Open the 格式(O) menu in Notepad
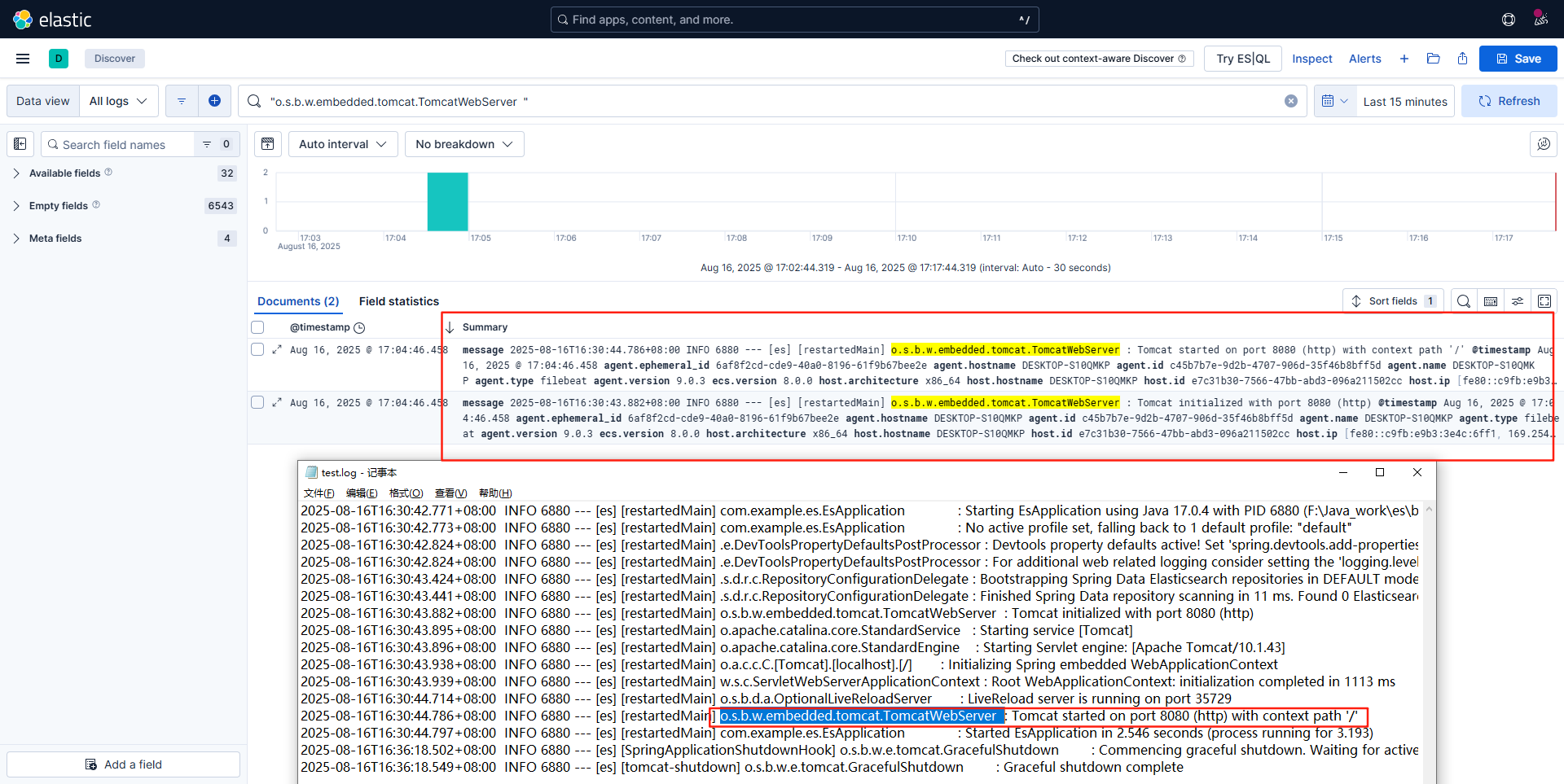 coord(406,493)
